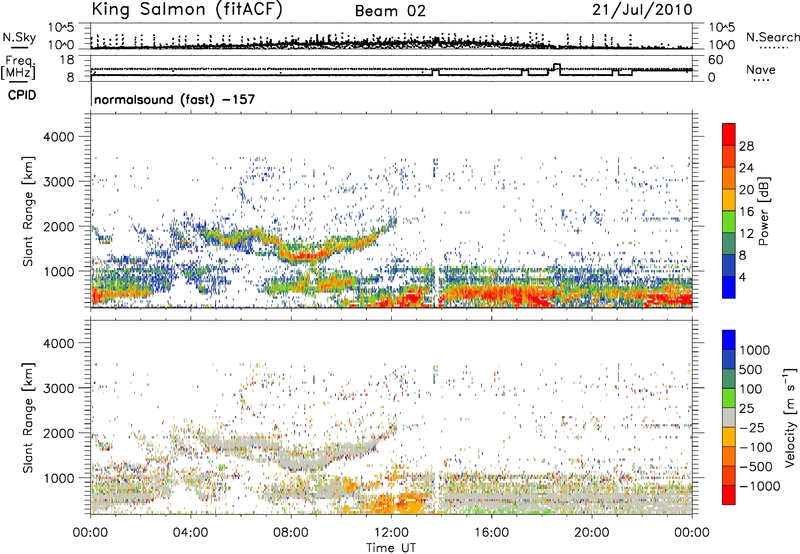Image resolution: width=800 pixels, height=554 pixels.
Task: Click the 'Velocity [m s-1]' colorbar label
Action: coord(790,417)
